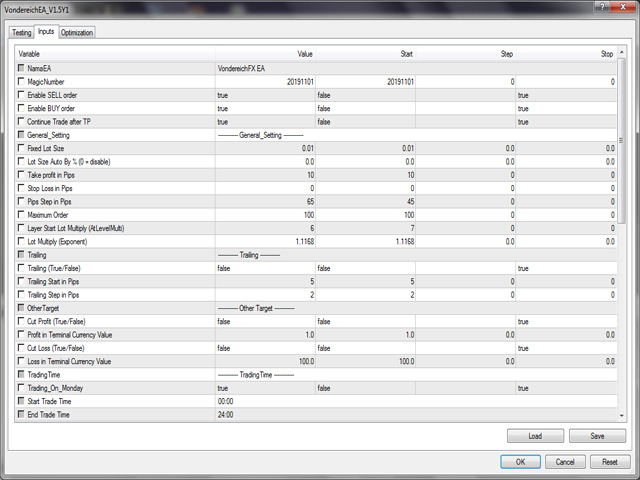Click the Start column header

365,54
